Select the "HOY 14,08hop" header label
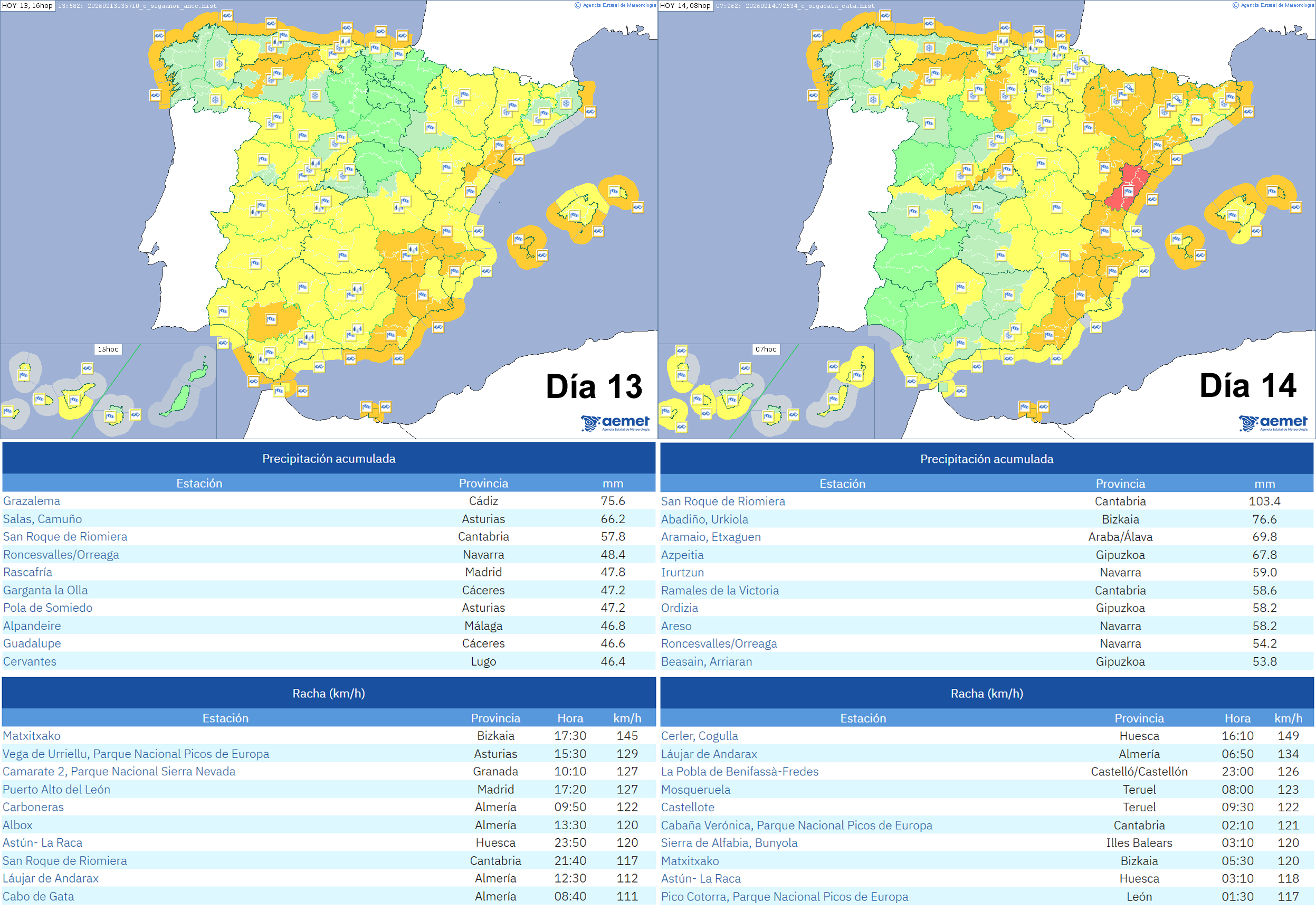This screenshot has height=910, width=1316. tap(683, 6)
